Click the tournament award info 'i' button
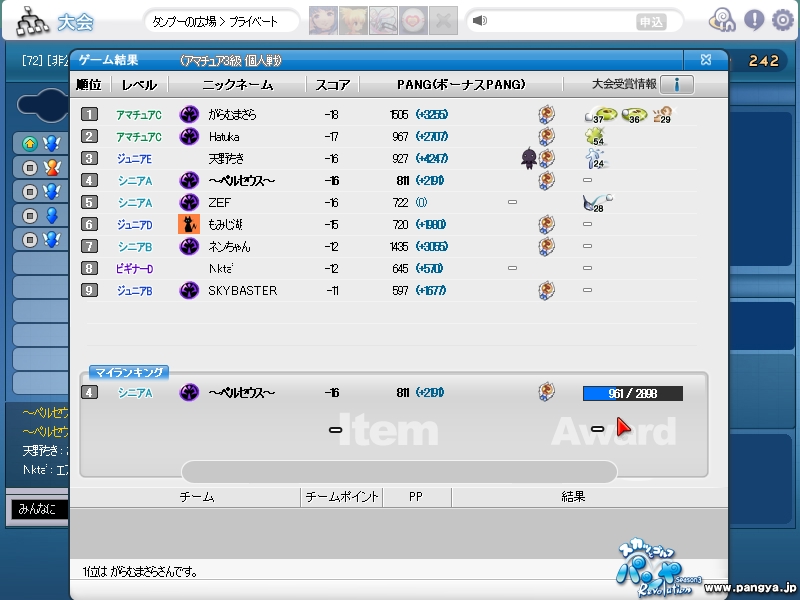Image resolution: width=800 pixels, height=600 pixels. pyautogui.click(x=677, y=84)
